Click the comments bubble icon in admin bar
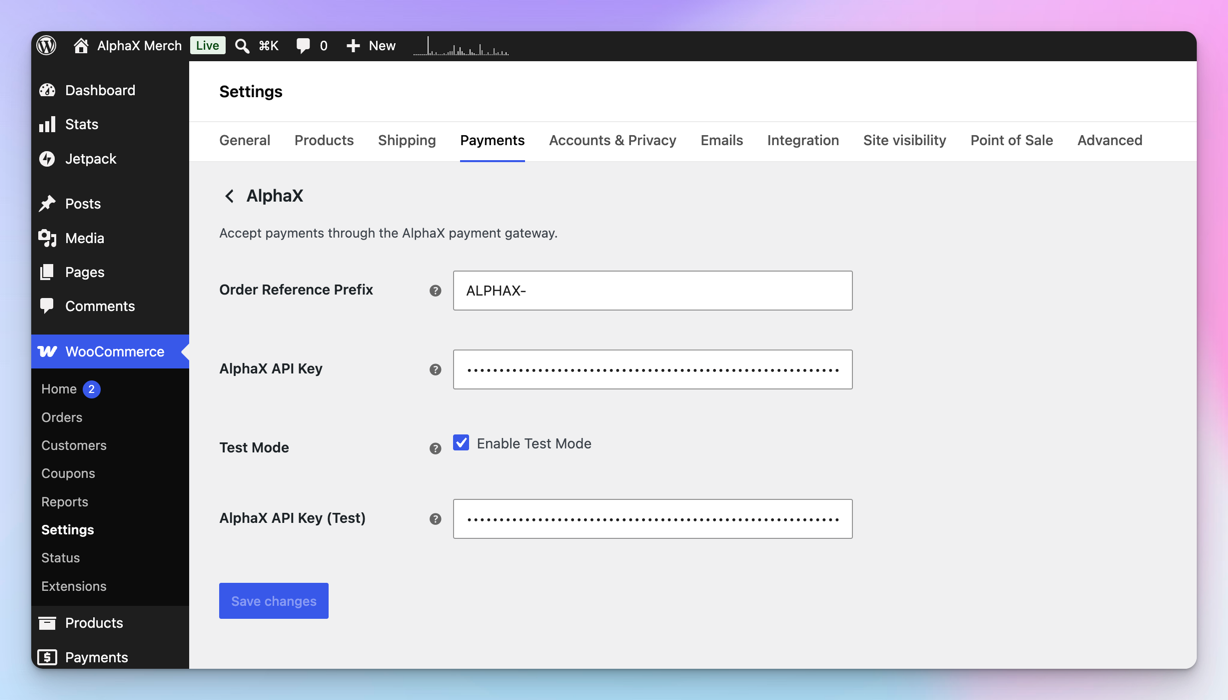1228x700 pixels. coord(303,46)
